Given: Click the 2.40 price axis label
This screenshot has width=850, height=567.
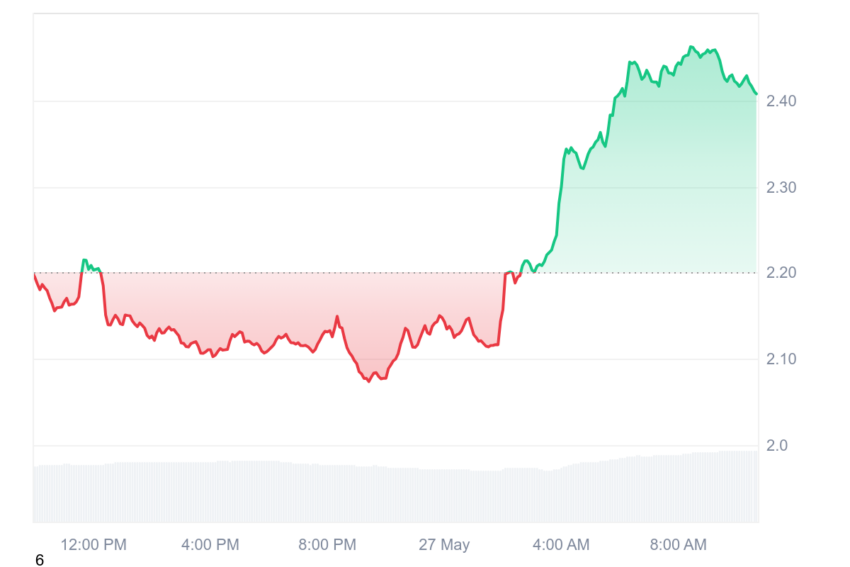Looking at the screenshot, I should pyautogui.click(x=781, y=101).
